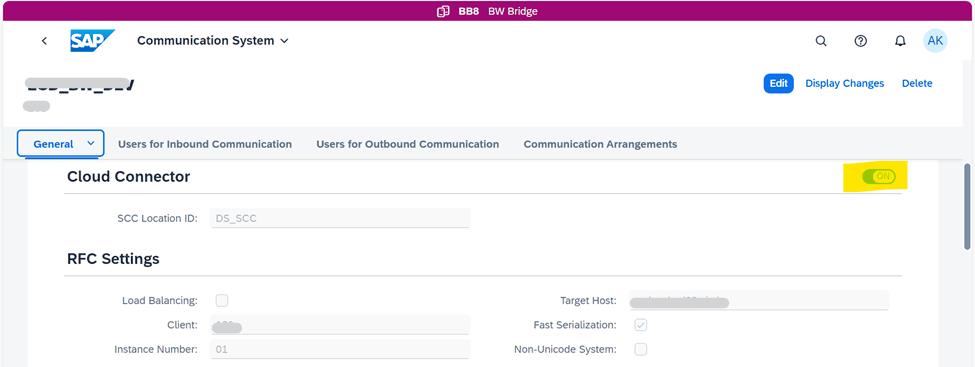Uncheck the Fast Serialization checkbox
Viewport: 975px width, 367px height.
640,325
